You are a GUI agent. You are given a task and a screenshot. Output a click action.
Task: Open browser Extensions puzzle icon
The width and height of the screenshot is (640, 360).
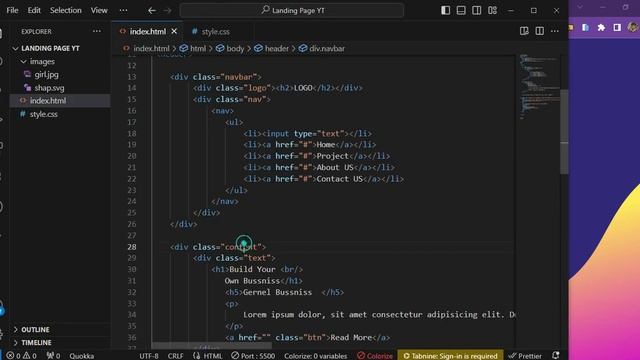(x=601, y=28)
